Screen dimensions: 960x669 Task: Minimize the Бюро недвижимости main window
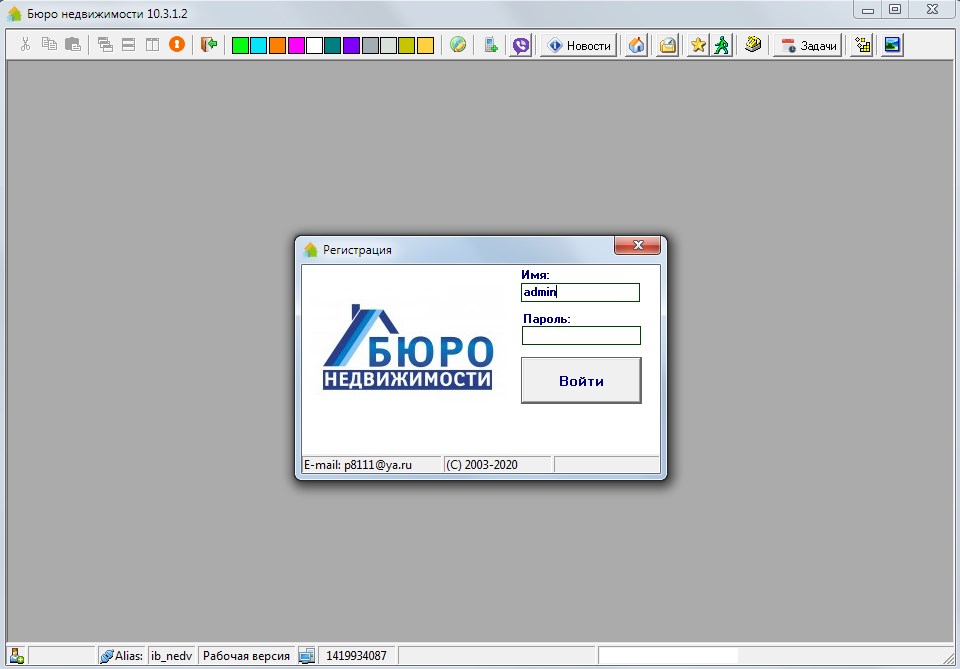coord(868,10)
